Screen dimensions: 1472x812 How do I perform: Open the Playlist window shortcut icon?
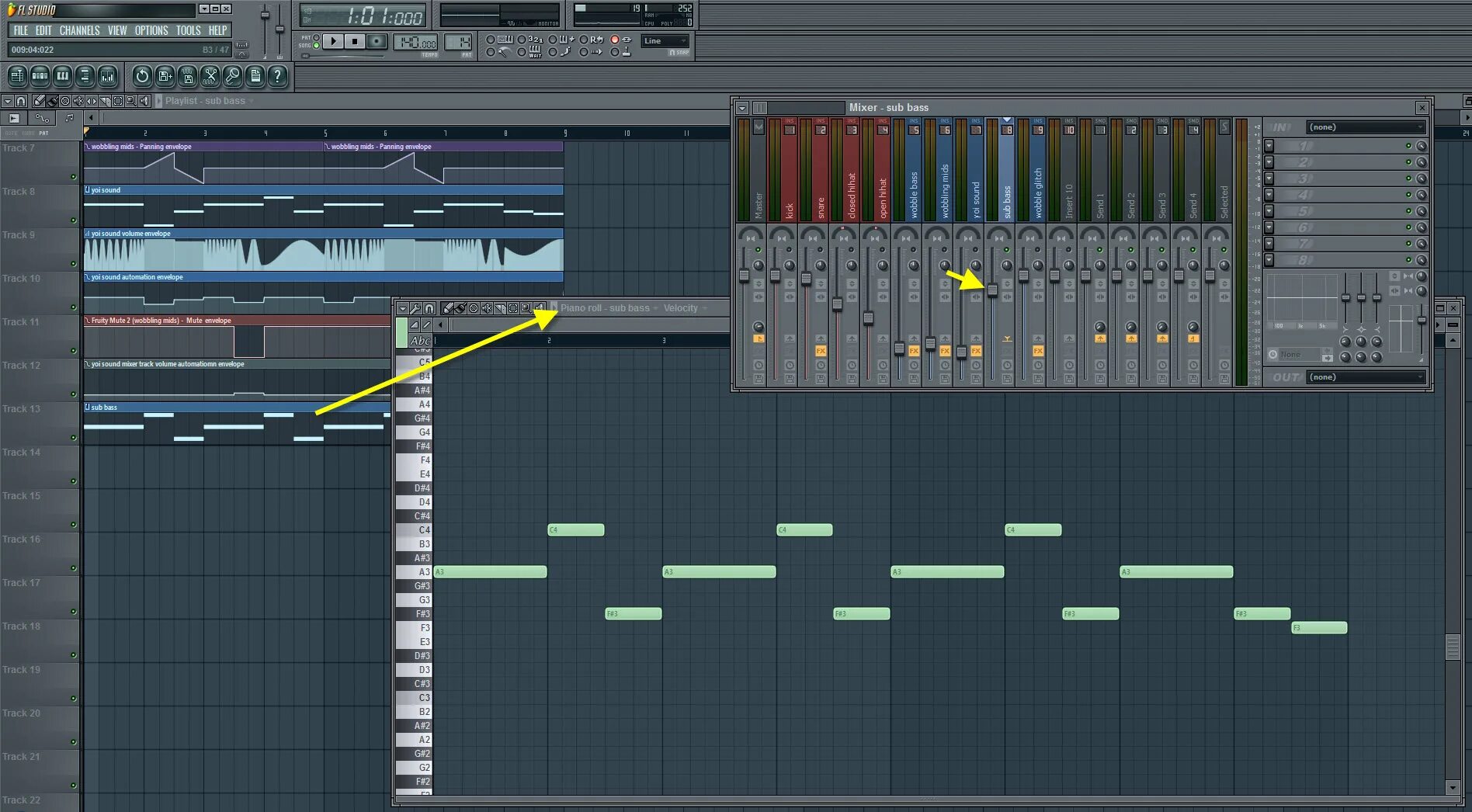point(17,76)
